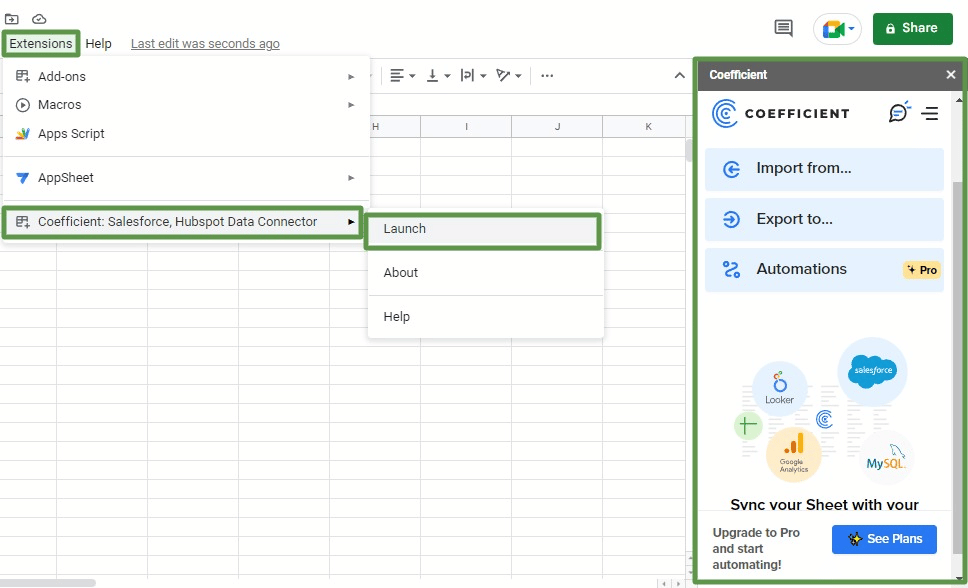This screenshot has height=588, width=968.
Task: Click the Automations flow icon
Action: [x=732, y=270]
